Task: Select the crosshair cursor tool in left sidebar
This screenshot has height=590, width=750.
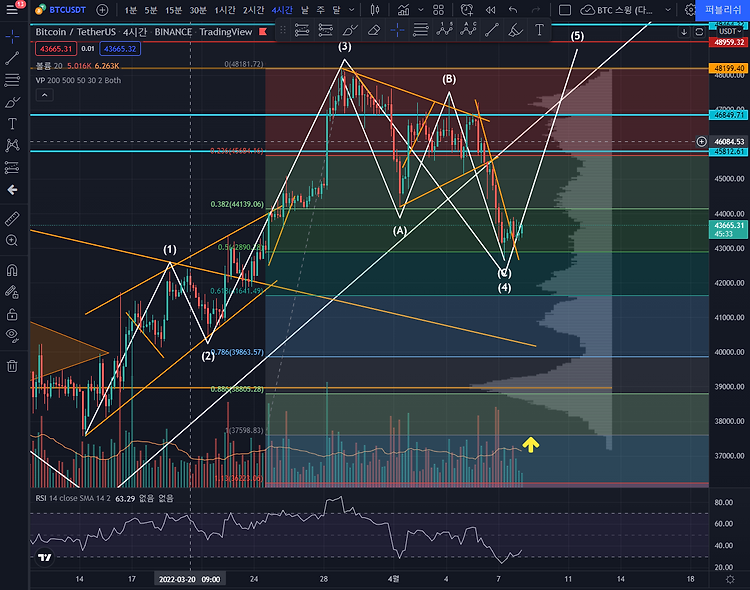Action: (12, 36)
